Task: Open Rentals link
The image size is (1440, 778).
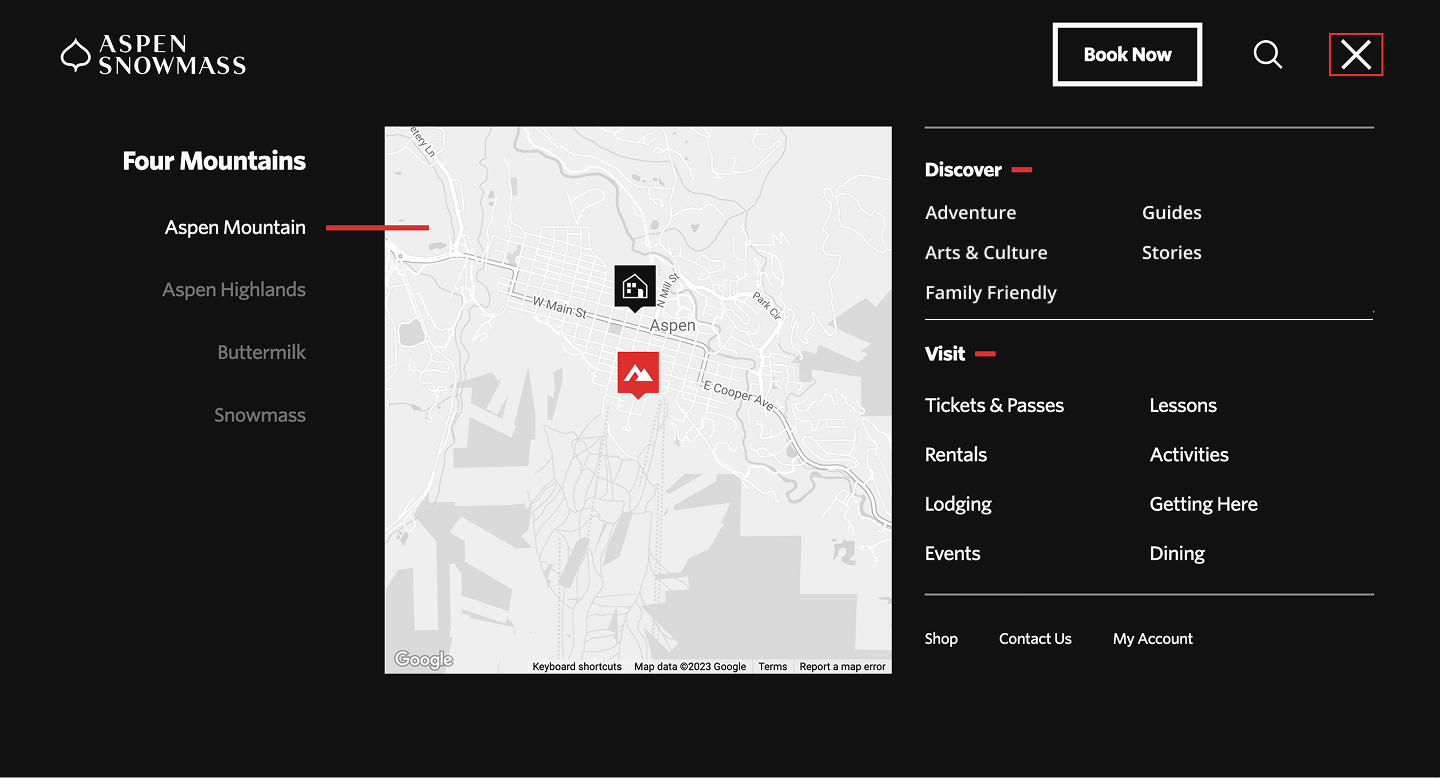Action: (956, 454)
